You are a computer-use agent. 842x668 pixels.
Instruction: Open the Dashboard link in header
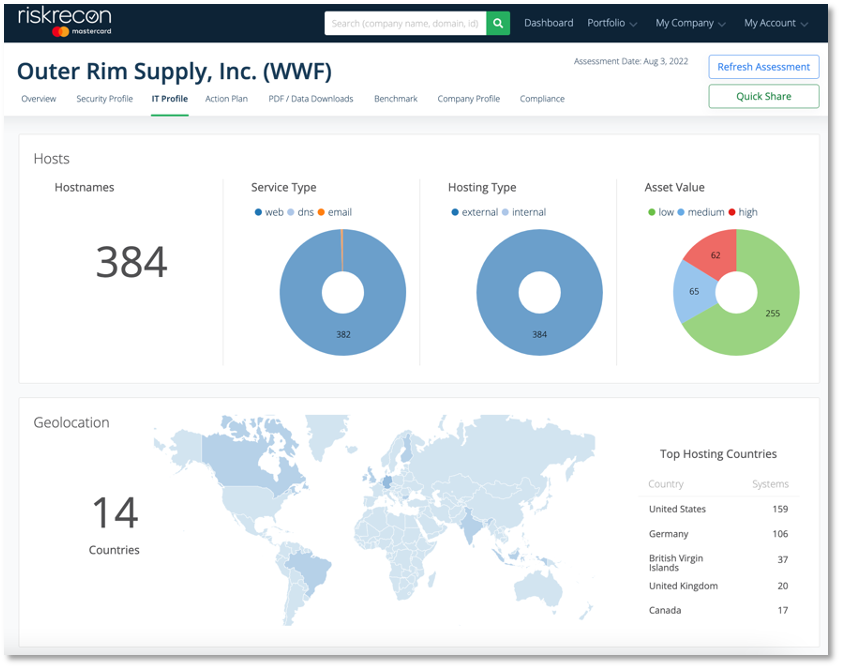[549, 23]
